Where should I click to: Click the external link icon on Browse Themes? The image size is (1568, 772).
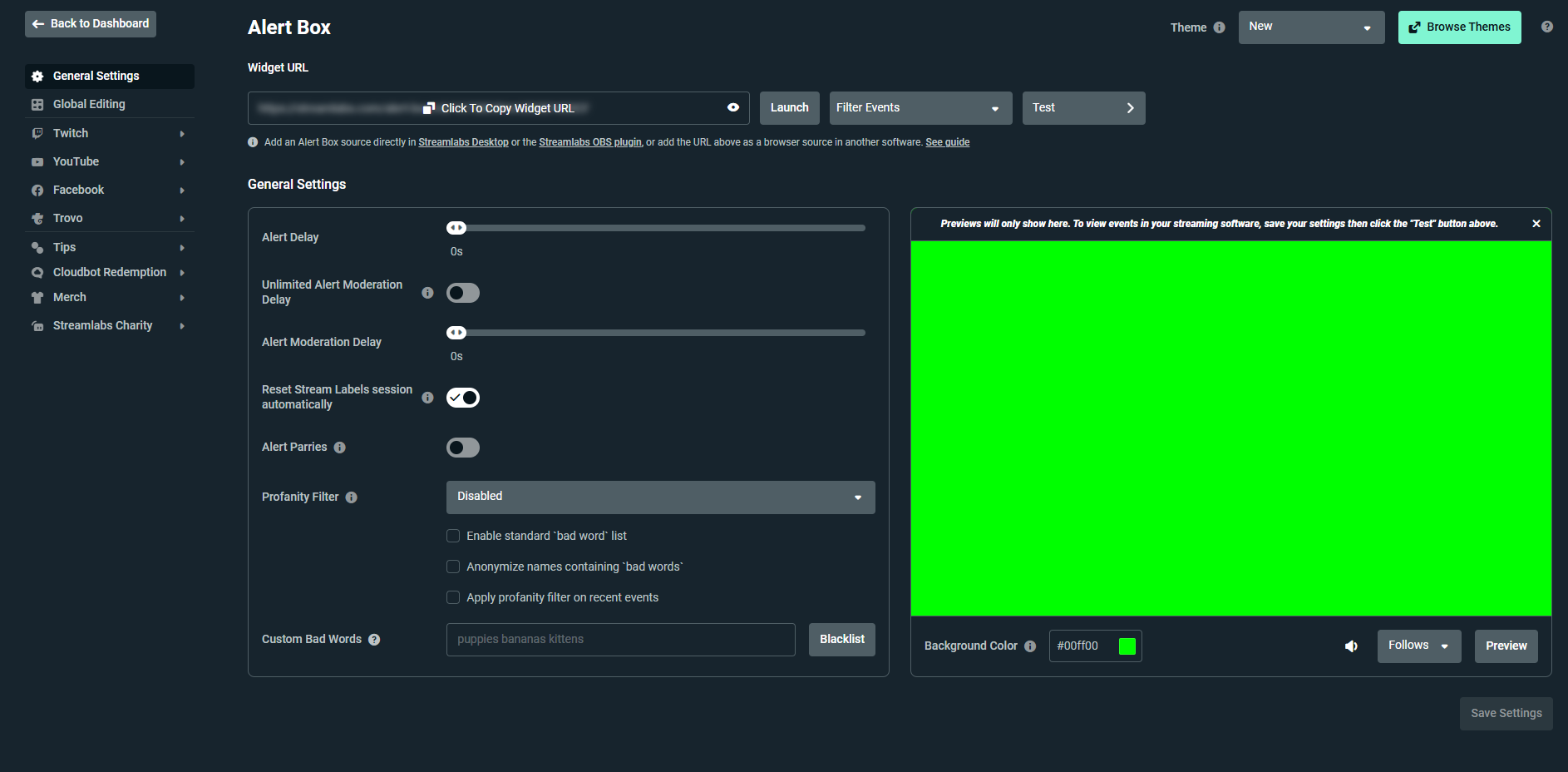point(1414,27)
